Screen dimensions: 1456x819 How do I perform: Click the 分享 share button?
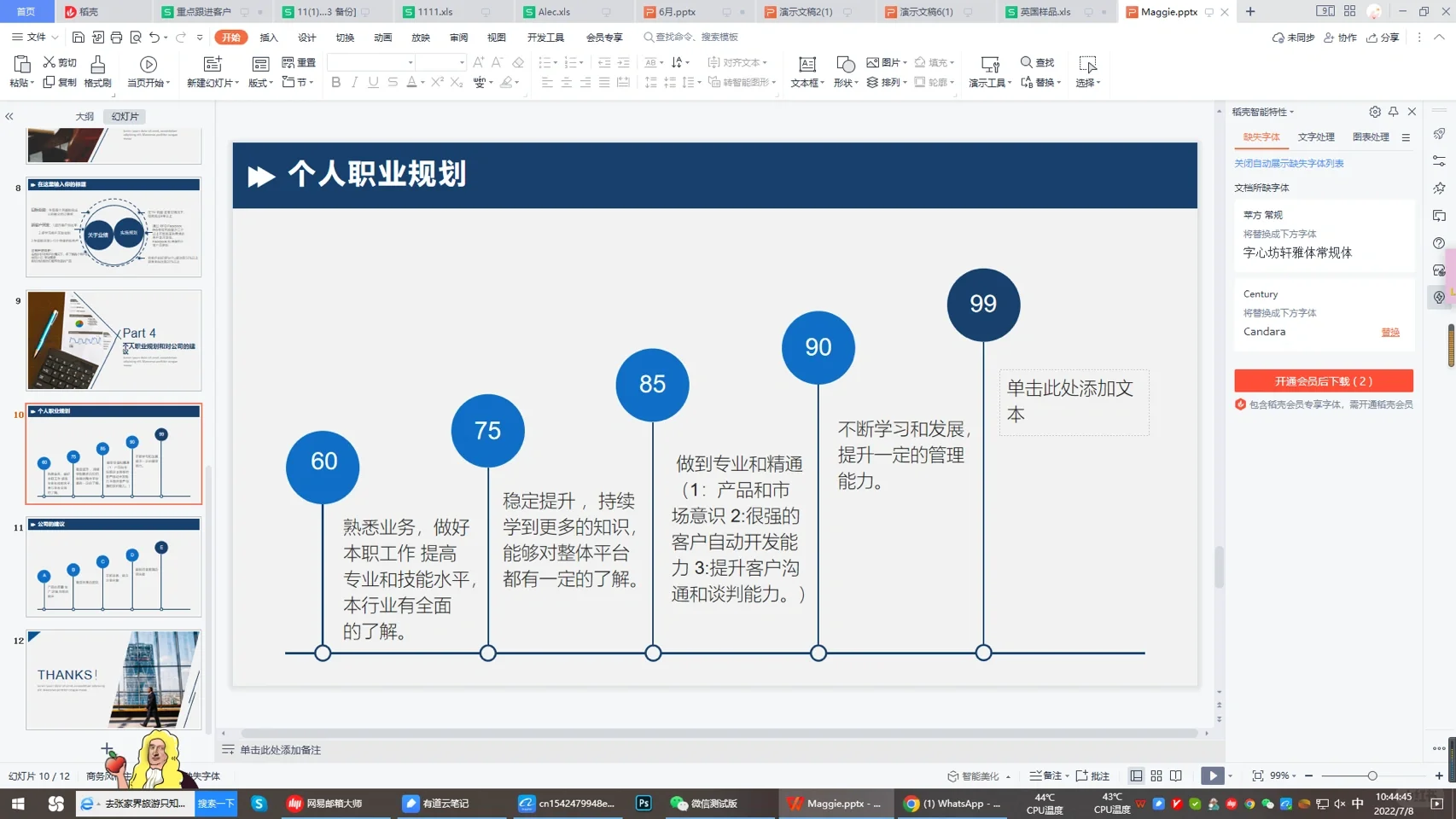(x=1383, y=38)
